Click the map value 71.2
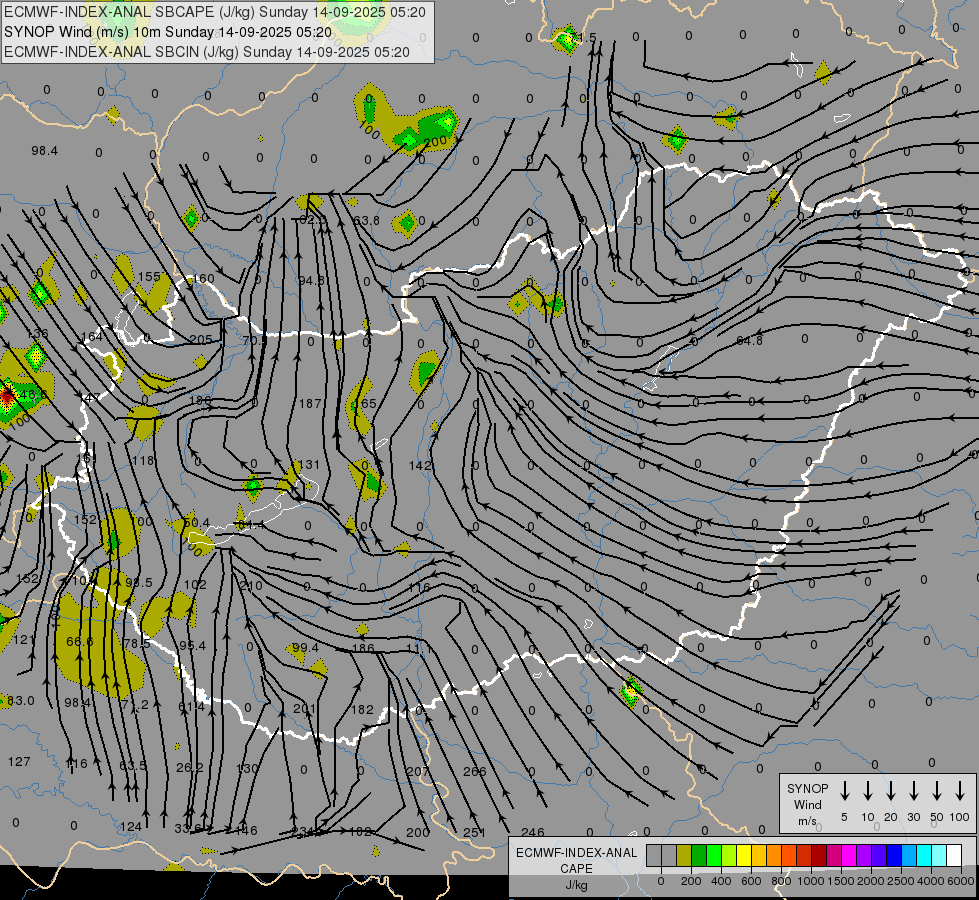 [x=135, y=705]
